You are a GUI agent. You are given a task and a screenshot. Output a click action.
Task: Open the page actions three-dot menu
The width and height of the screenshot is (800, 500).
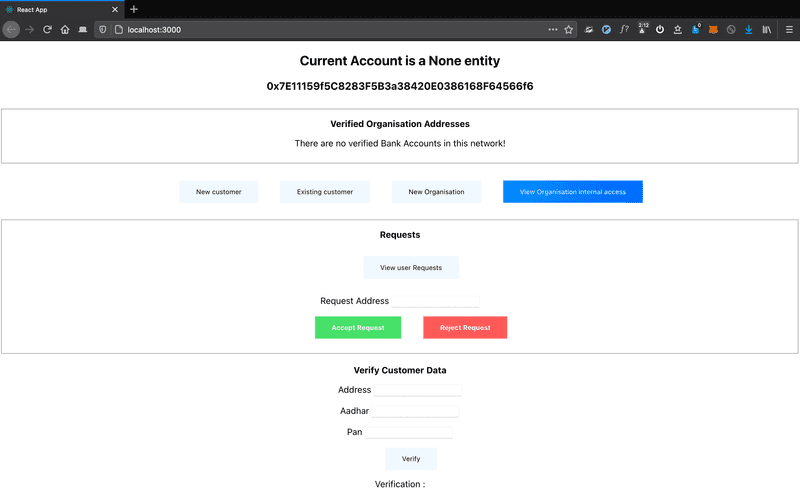click(x=553, y=30)
